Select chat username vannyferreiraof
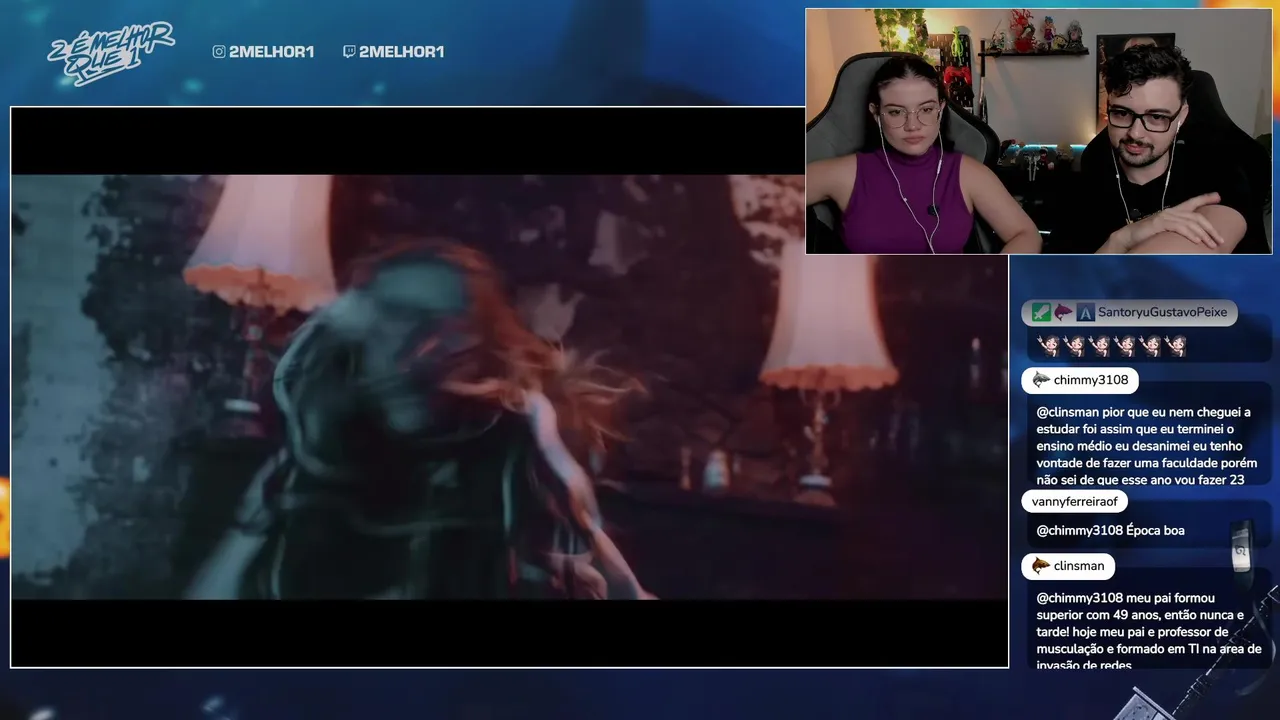Screen dimensions: 1280x720 (x=1075, y=502)
